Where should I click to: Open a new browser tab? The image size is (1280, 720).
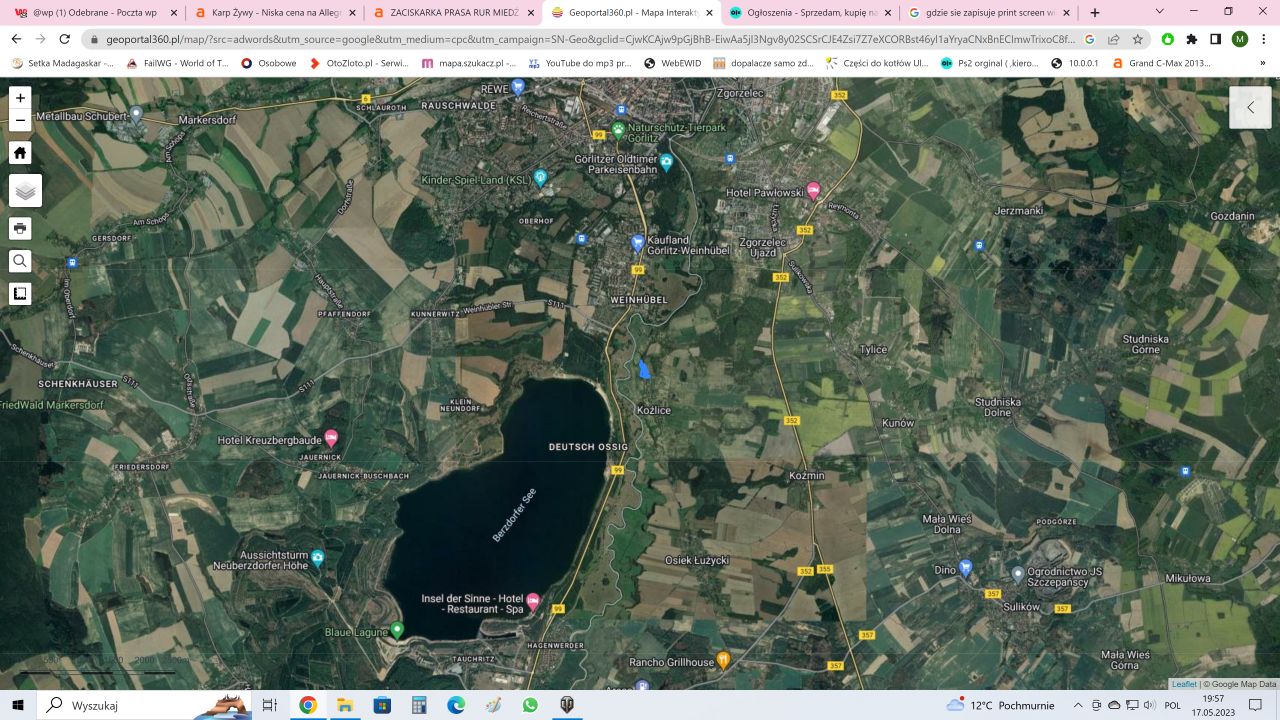click(x=1095, y=13)
